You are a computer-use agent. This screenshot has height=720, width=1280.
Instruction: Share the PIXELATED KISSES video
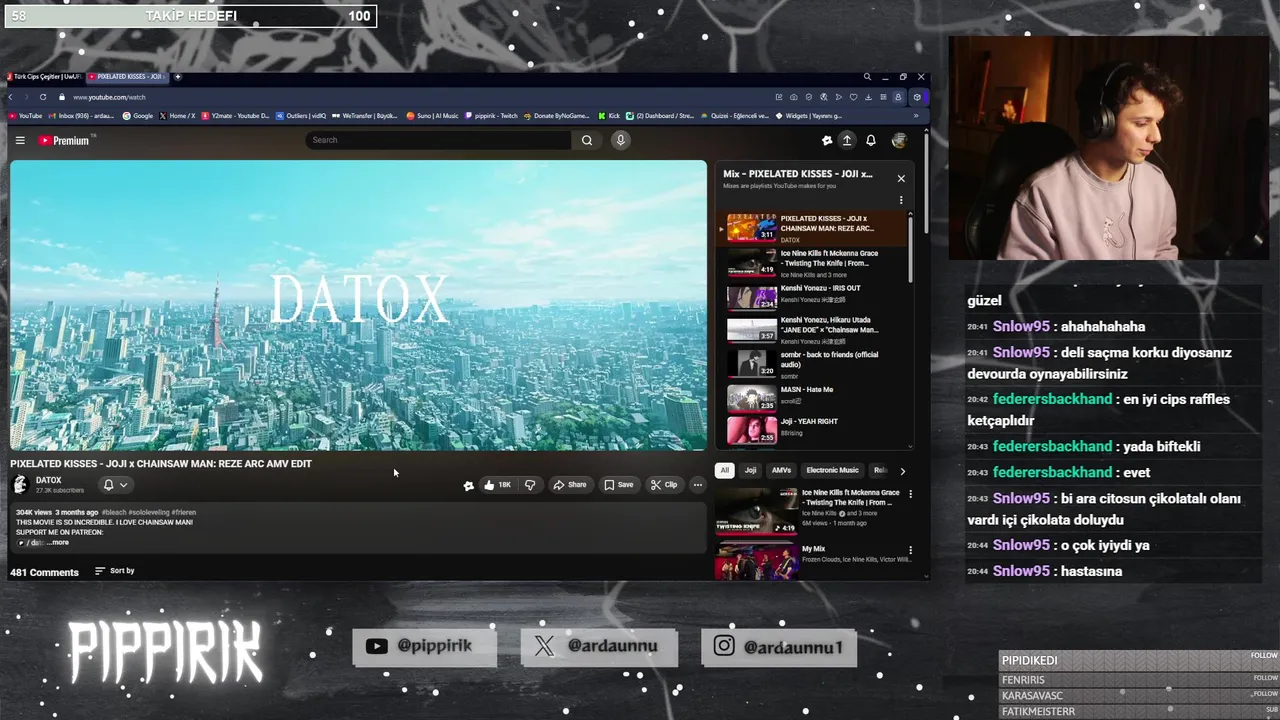(x=570, y=484)
